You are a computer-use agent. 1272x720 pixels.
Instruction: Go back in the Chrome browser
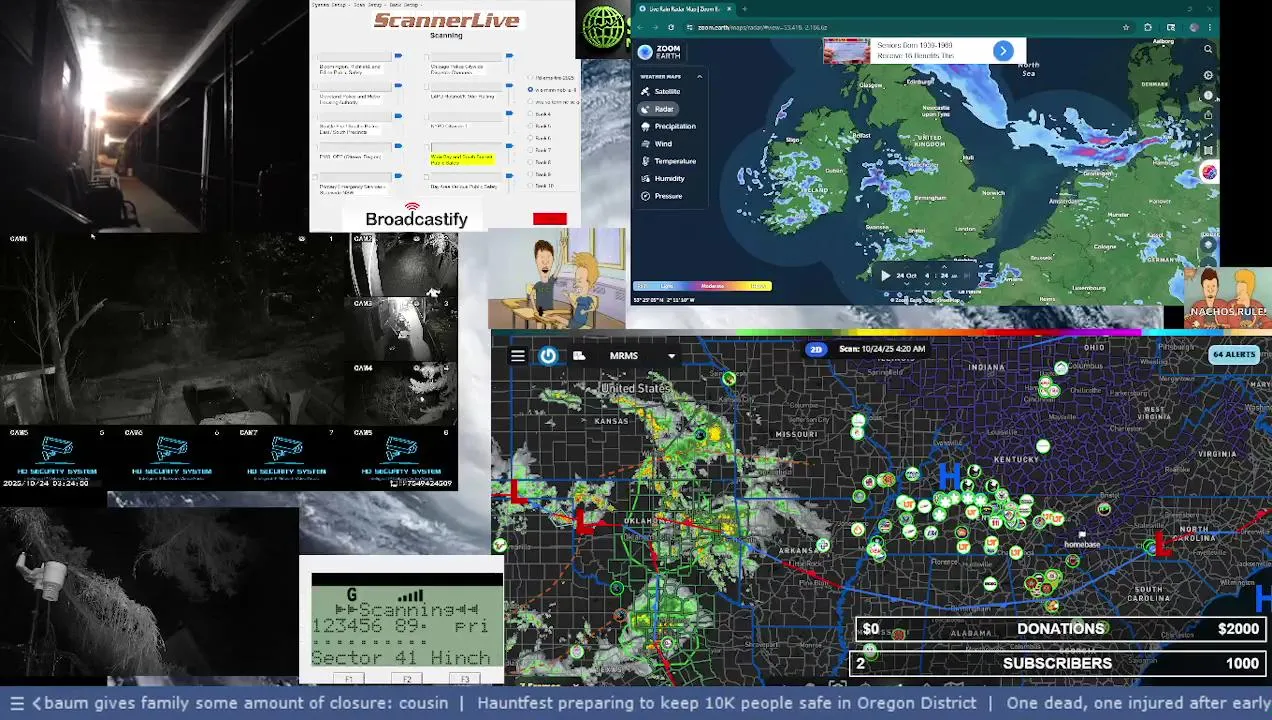[x=641, y=27]
